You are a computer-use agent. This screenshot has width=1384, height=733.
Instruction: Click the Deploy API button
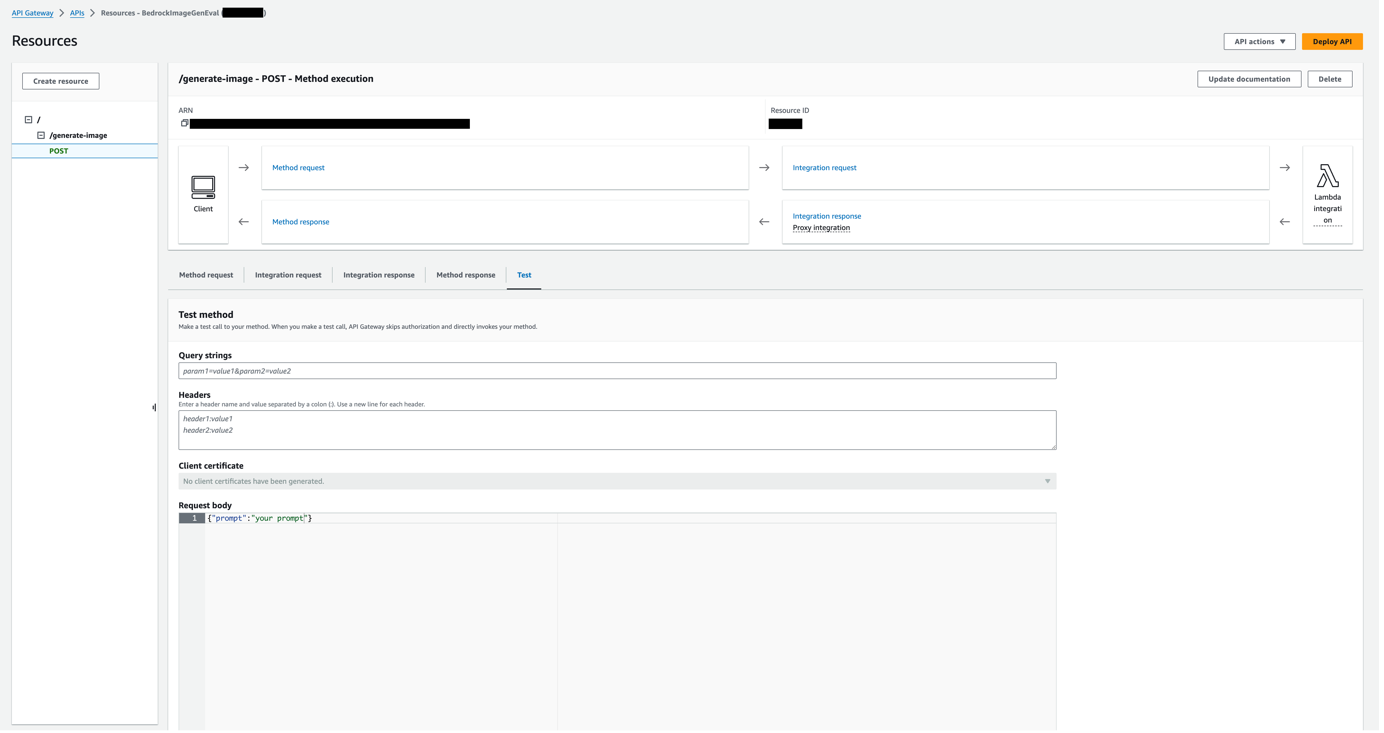1331,41
